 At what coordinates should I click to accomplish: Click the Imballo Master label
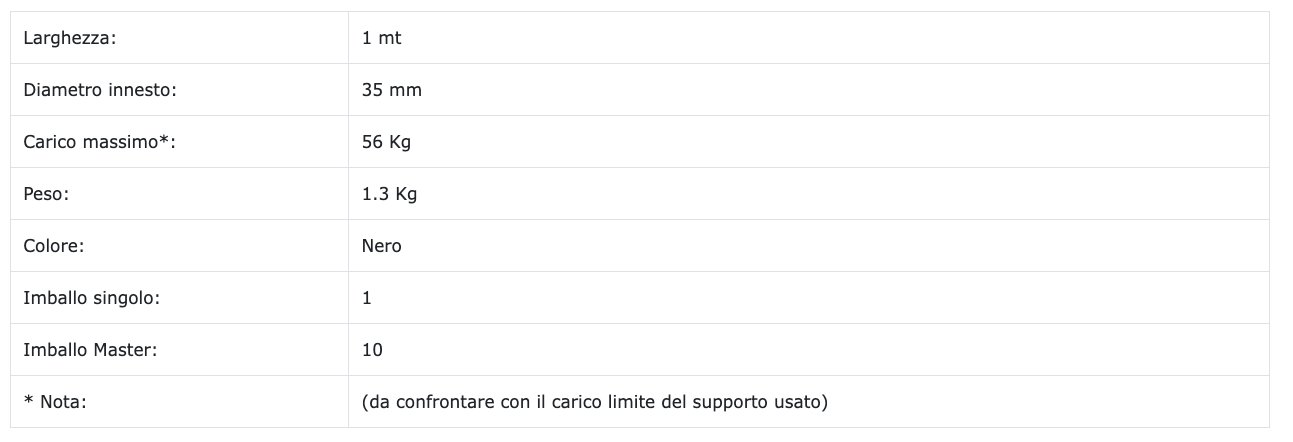pyautogui.click(x=90, y=350)
